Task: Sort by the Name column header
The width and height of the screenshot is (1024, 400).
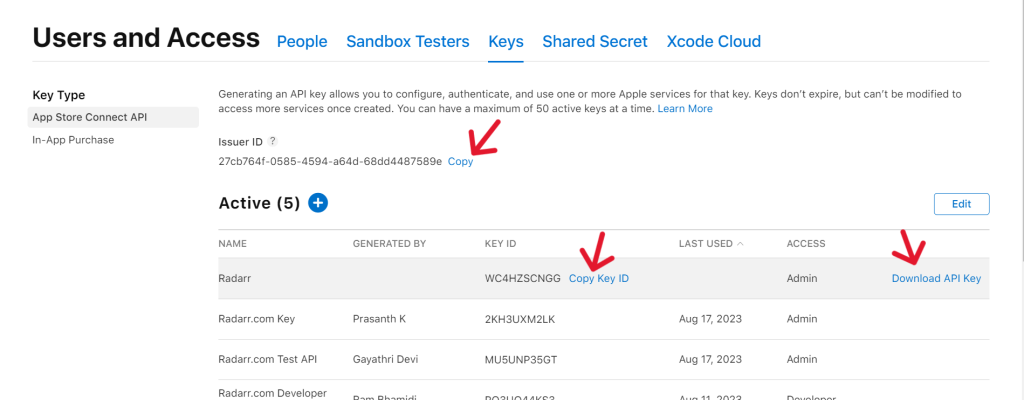Action: 232,244
